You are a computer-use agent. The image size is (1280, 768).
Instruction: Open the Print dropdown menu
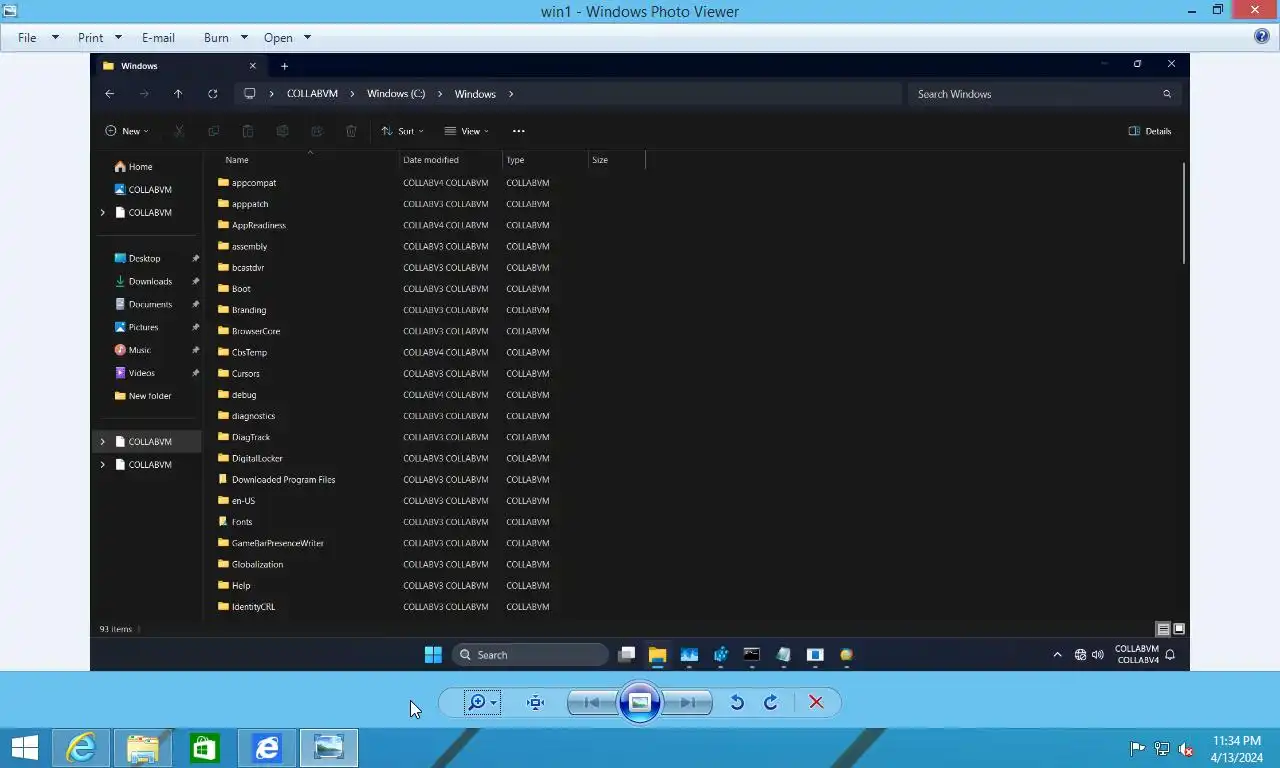[99, 37]
